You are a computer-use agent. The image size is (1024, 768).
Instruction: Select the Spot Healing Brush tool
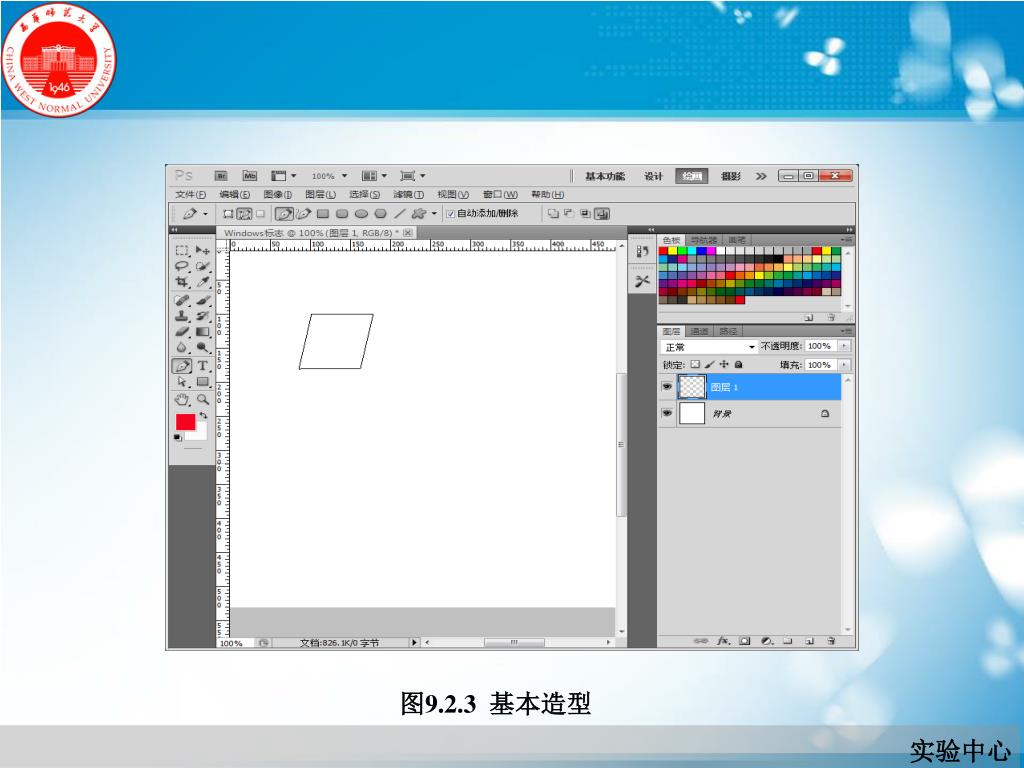point(182,300)
